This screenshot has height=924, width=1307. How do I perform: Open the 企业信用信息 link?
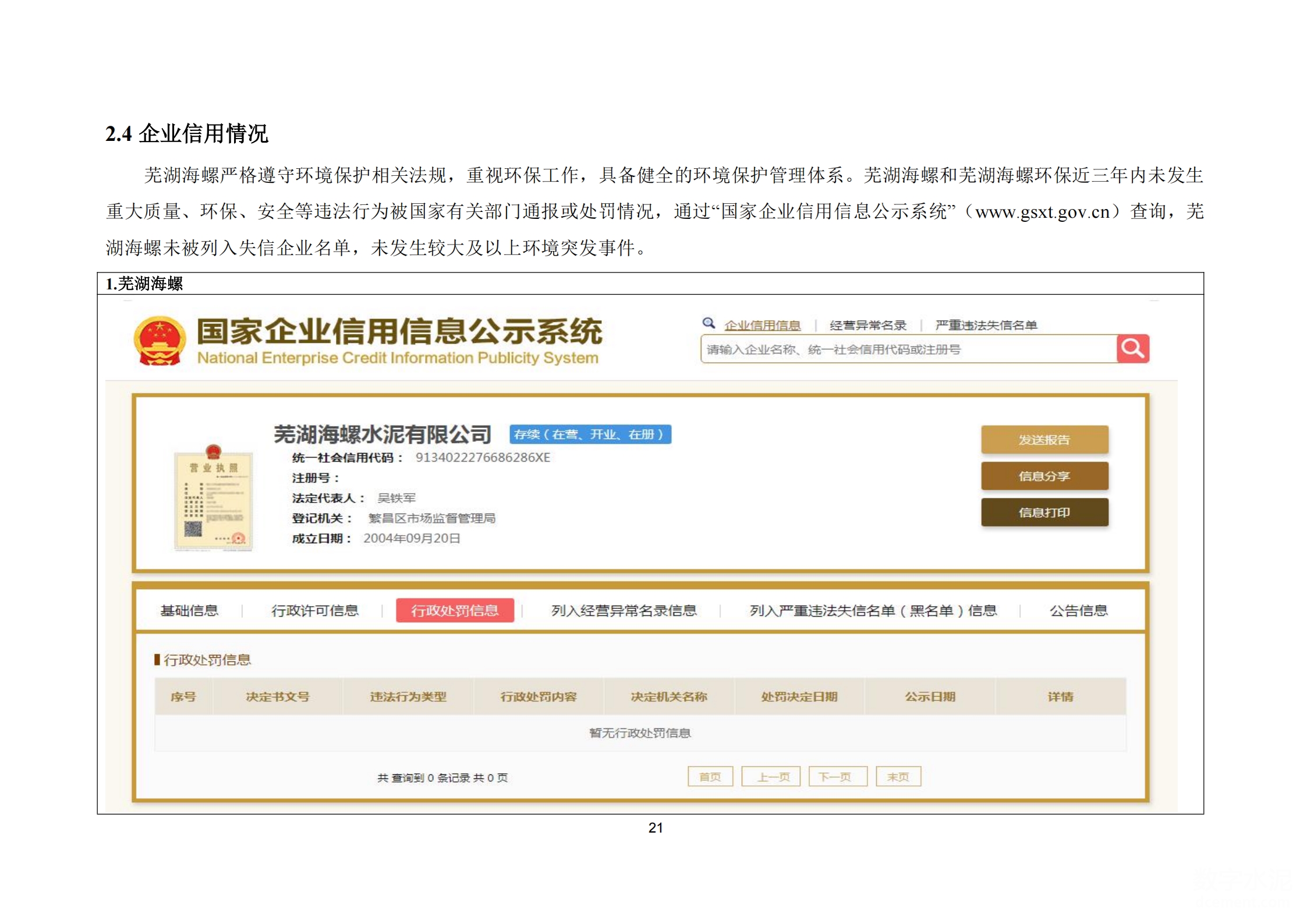[761, 325]
